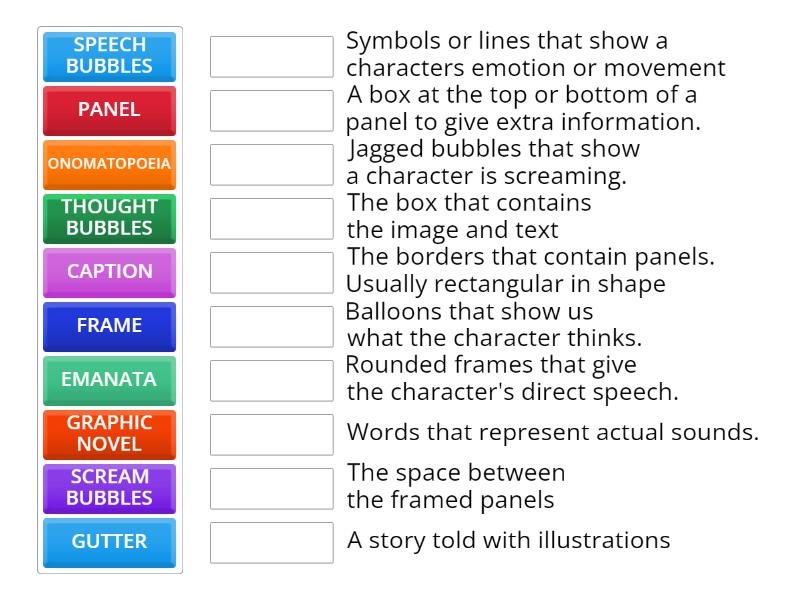Select the box beside the direct speech definition
The image size is (800, 600).
tap(271, 380)
